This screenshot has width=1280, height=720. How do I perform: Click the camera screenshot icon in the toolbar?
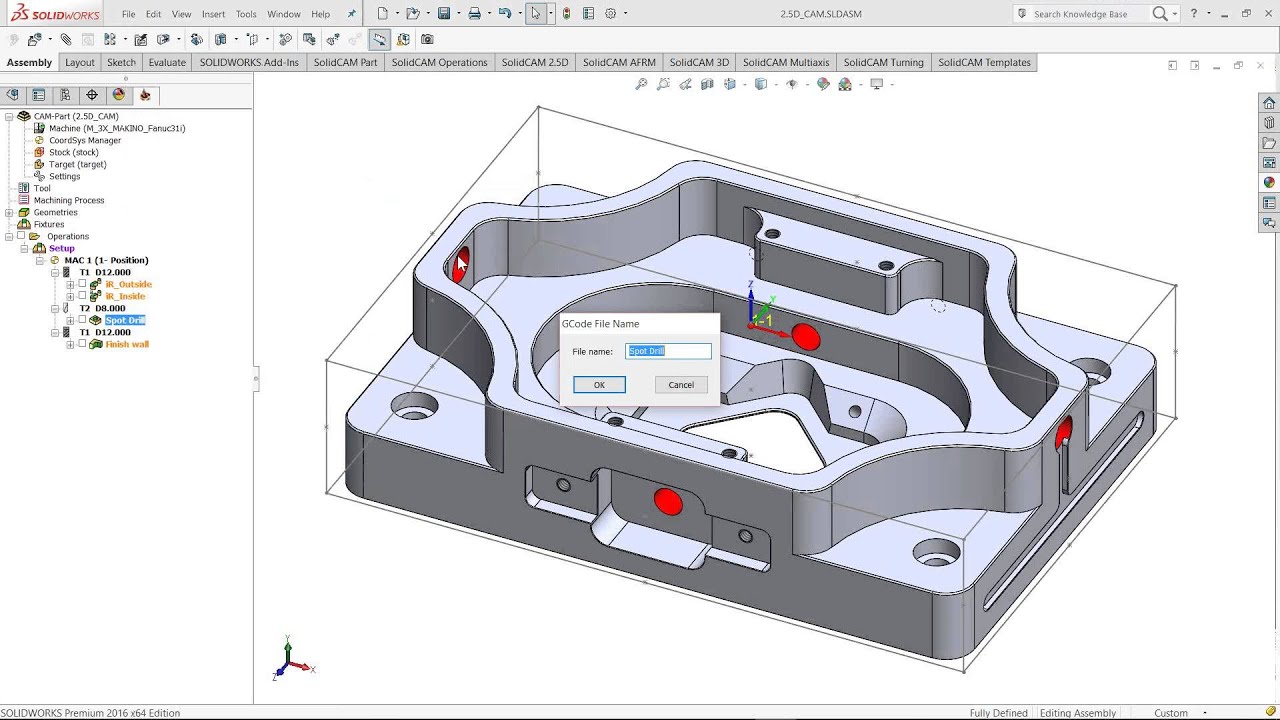coord(427,39)
